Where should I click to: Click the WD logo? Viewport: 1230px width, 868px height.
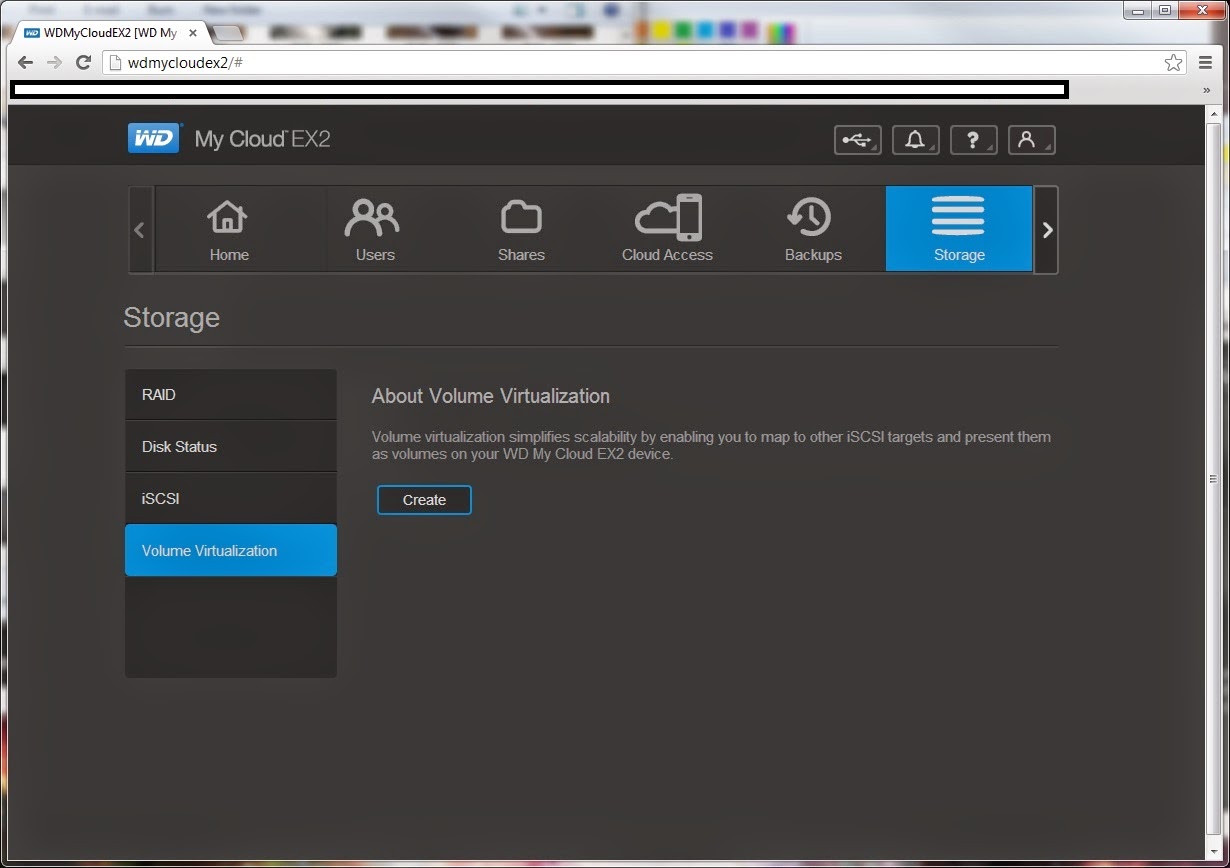(x=154, y=138)
